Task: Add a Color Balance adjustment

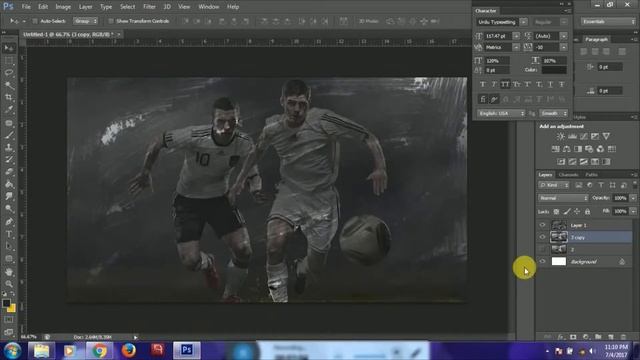Action: tap(567, 149)
